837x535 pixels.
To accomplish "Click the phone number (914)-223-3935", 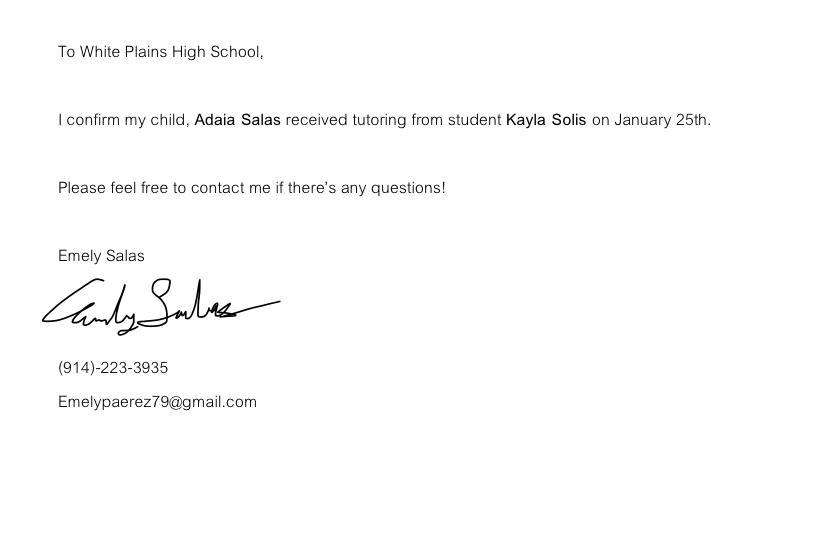I will pyautogui.click(x=113, y=368).
